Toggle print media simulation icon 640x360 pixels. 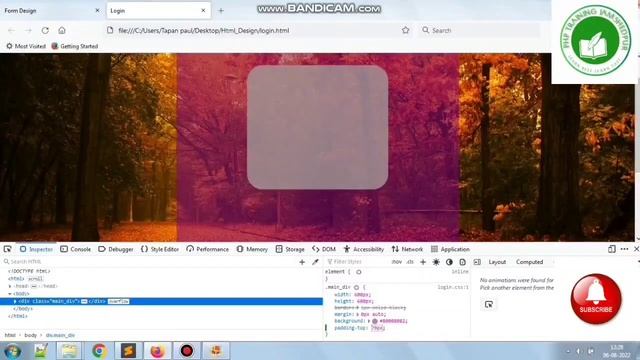pos(462,262)
